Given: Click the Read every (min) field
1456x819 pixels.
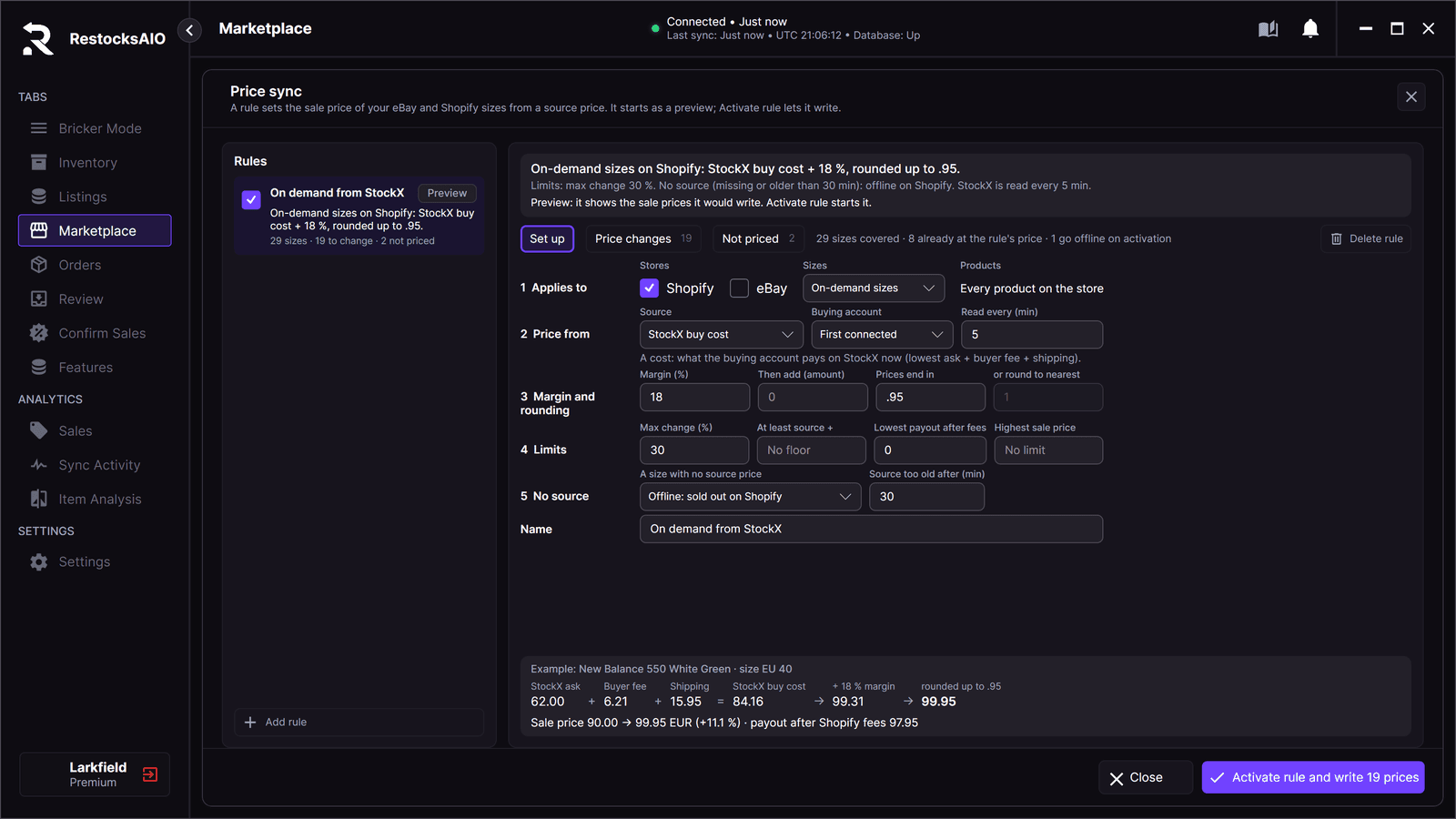Looking at the screenshot, I should click(x=1032, y=335).
